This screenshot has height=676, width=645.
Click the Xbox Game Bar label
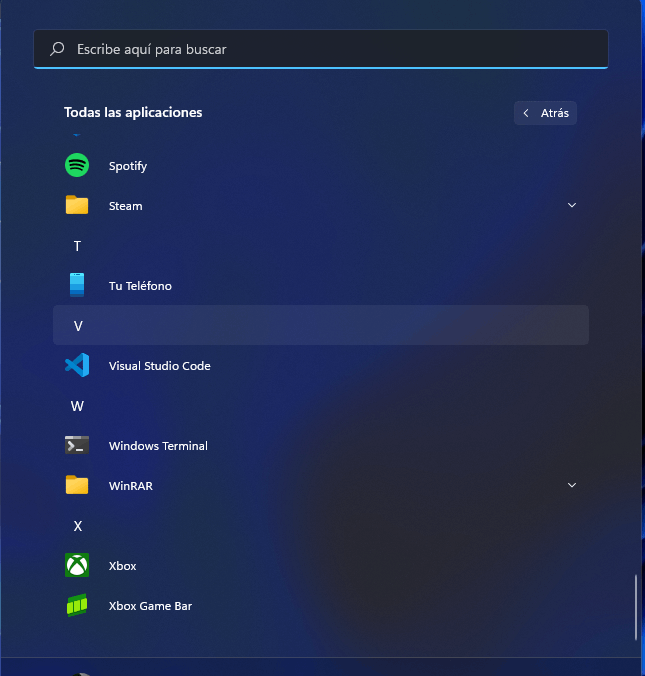150,606
